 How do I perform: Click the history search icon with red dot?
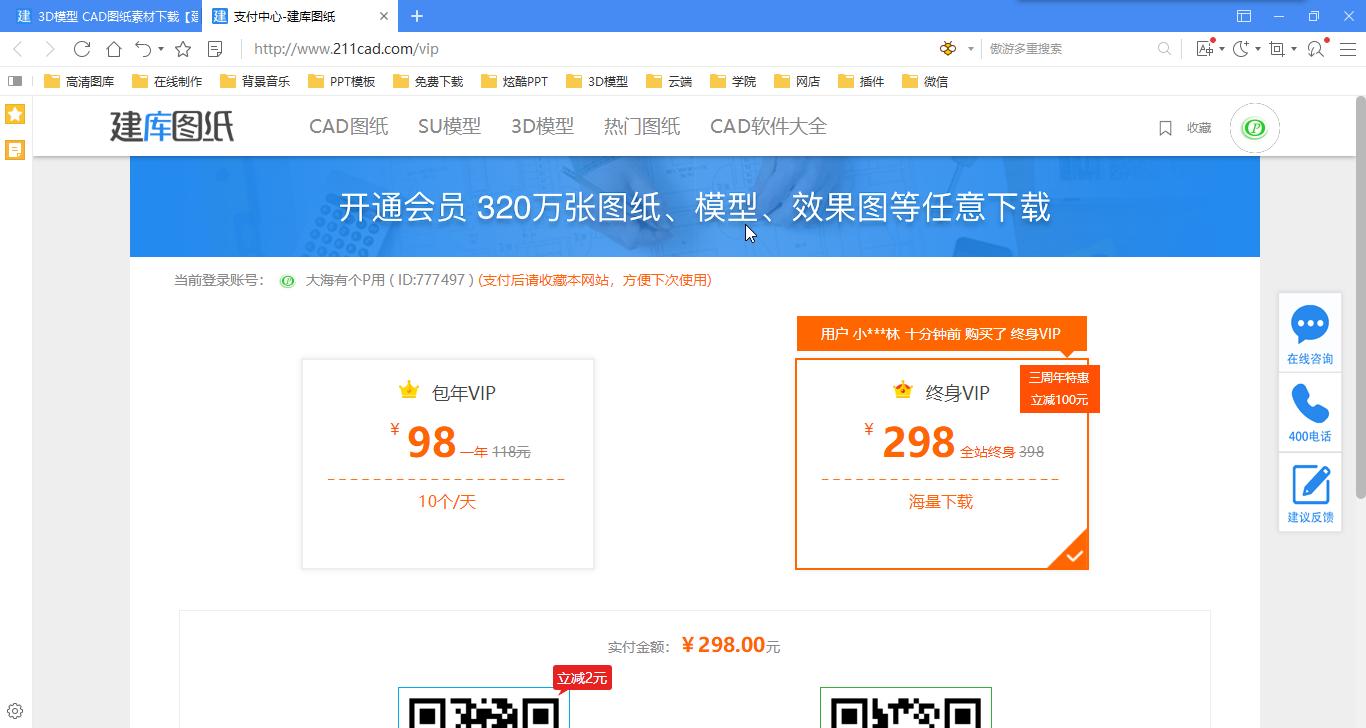click(1317, 48)
